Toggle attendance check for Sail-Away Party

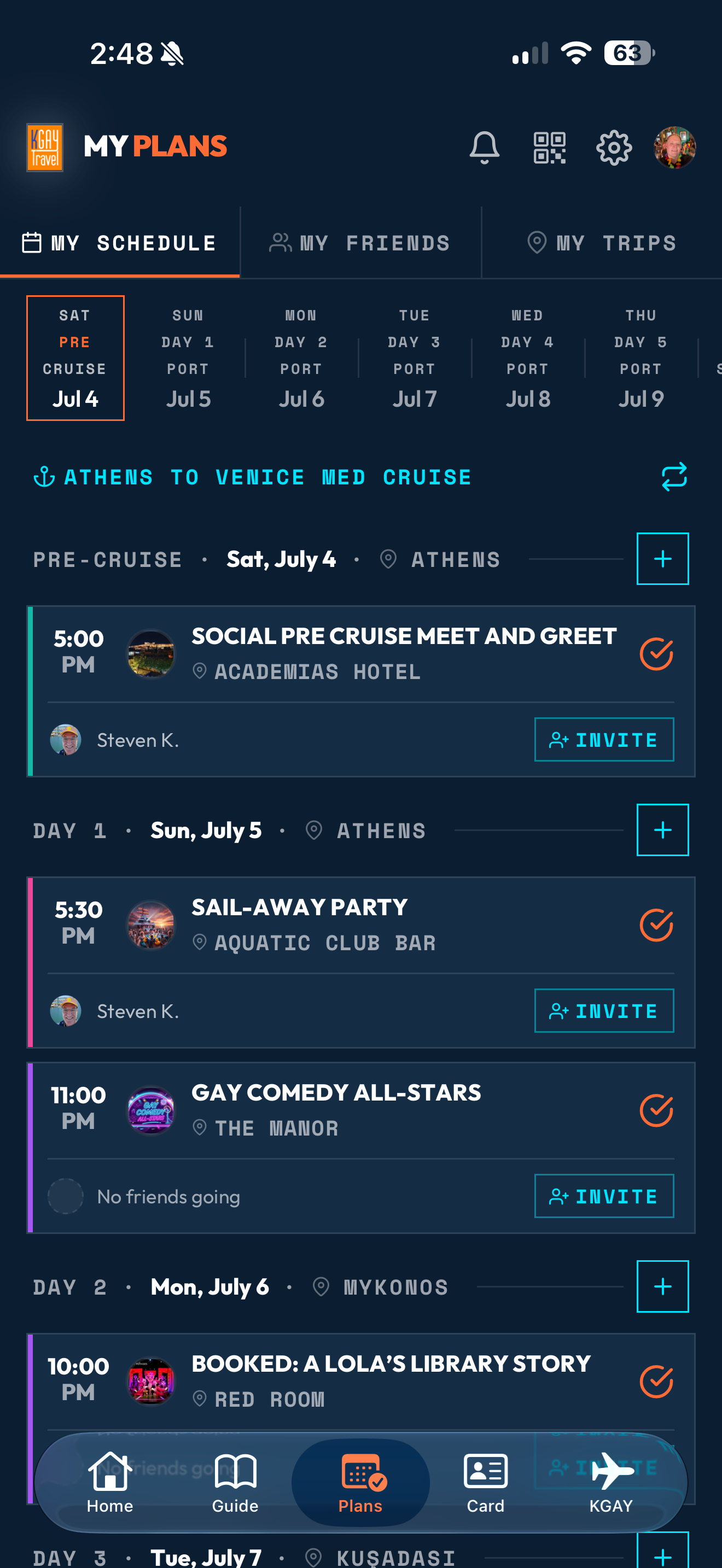tap(656, 925)
